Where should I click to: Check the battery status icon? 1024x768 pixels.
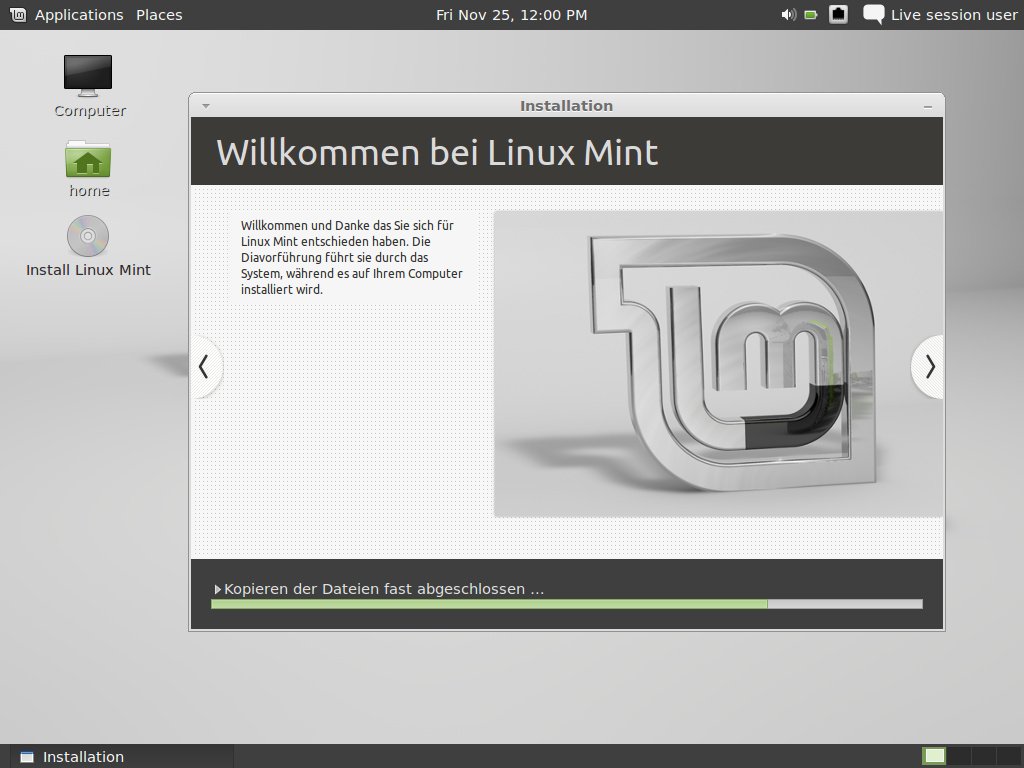[x=811, y=14]
